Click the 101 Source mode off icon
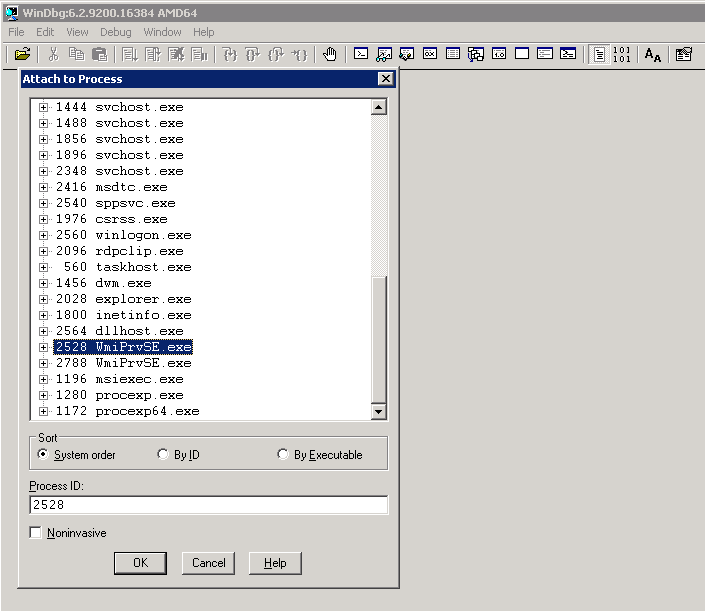Screen dimensions: 705x611 pos(622,54)
